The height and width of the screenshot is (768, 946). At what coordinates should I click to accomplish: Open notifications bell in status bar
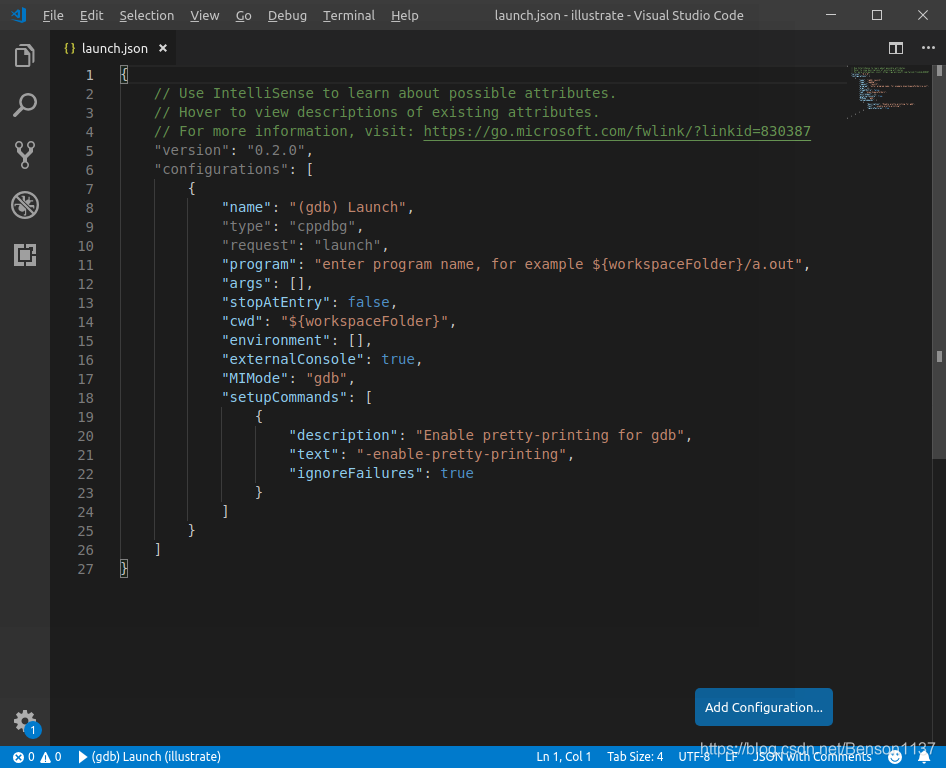pos(924,757)
